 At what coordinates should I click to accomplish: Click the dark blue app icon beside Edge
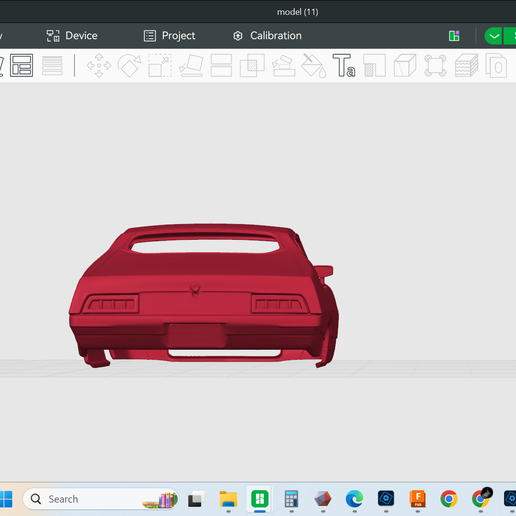tap(386, 499)
